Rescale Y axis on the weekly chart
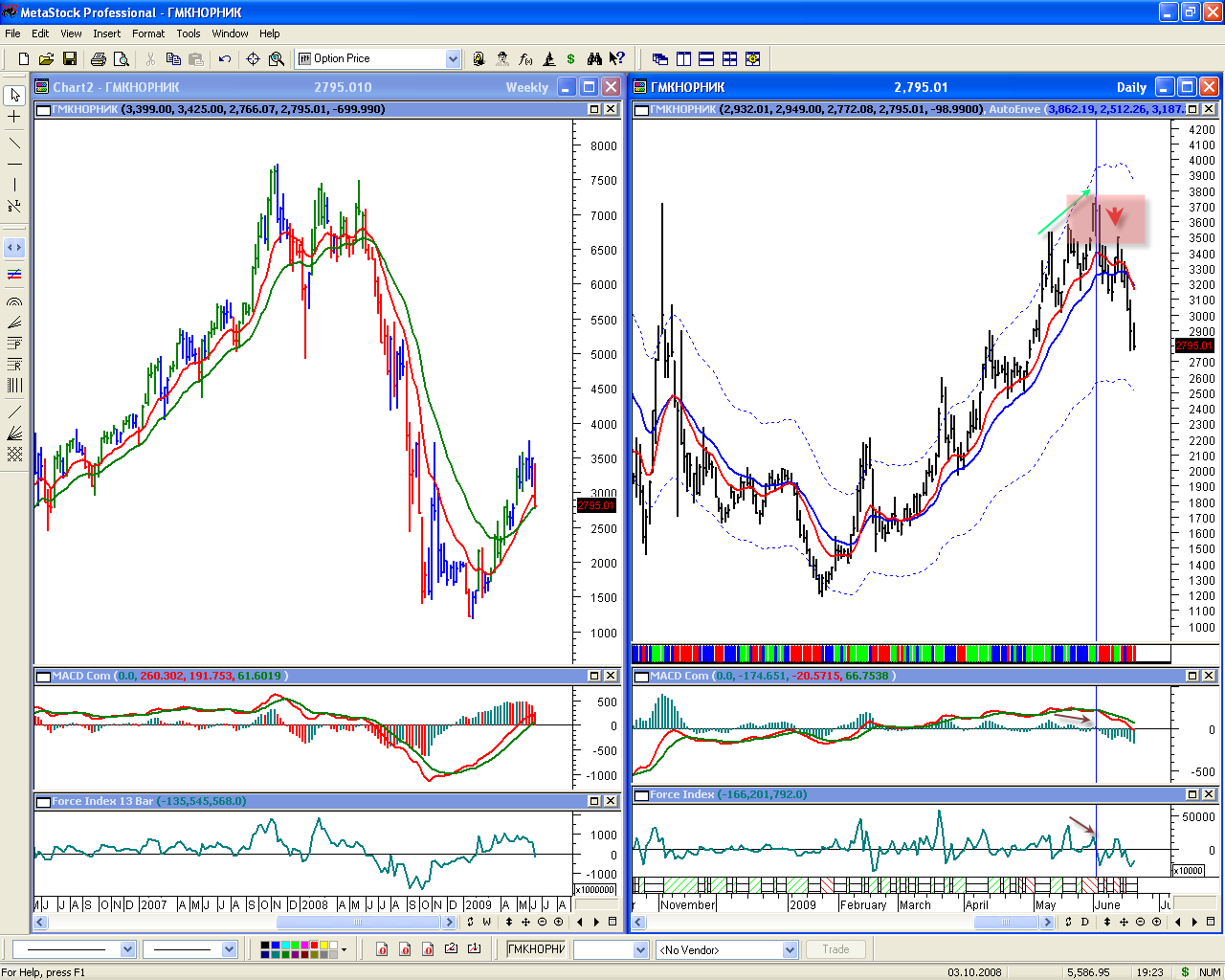The width and height of the screenshot is (1225, 980). (509, 923)
